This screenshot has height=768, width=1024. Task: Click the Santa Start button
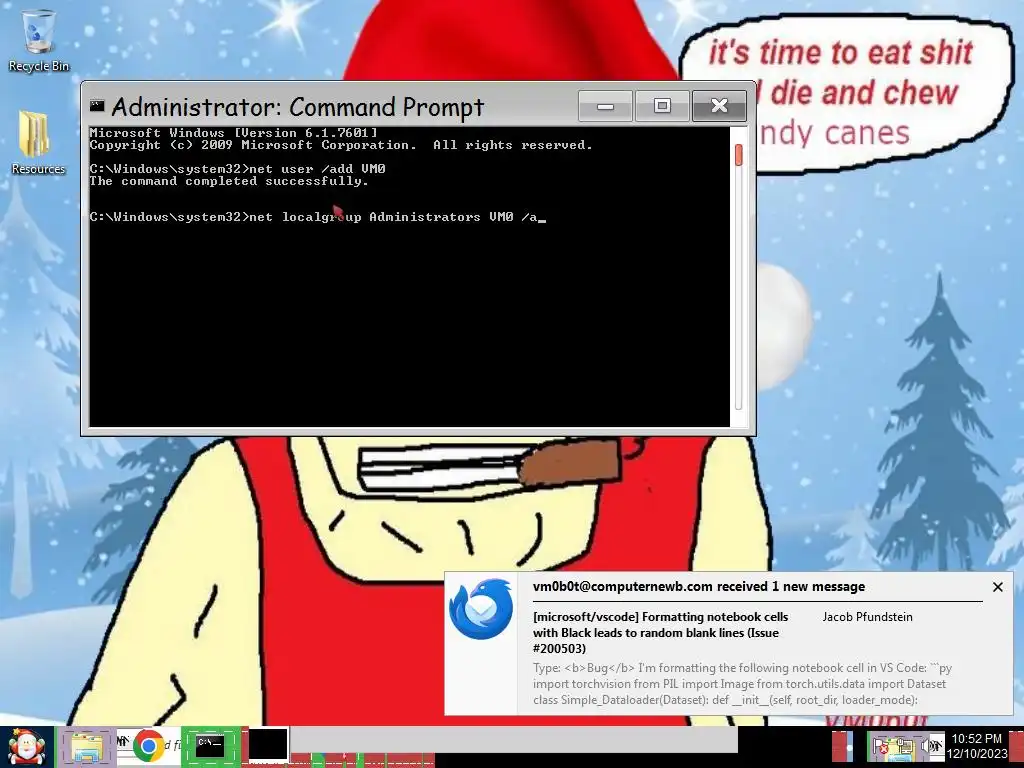click(26, 747)
